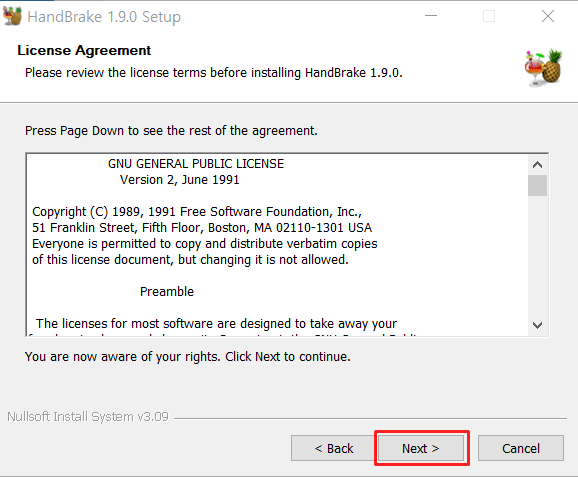
Task: Click the 'HandBrake 1.9.0 Setup' title text
Action: click(104, 17)
